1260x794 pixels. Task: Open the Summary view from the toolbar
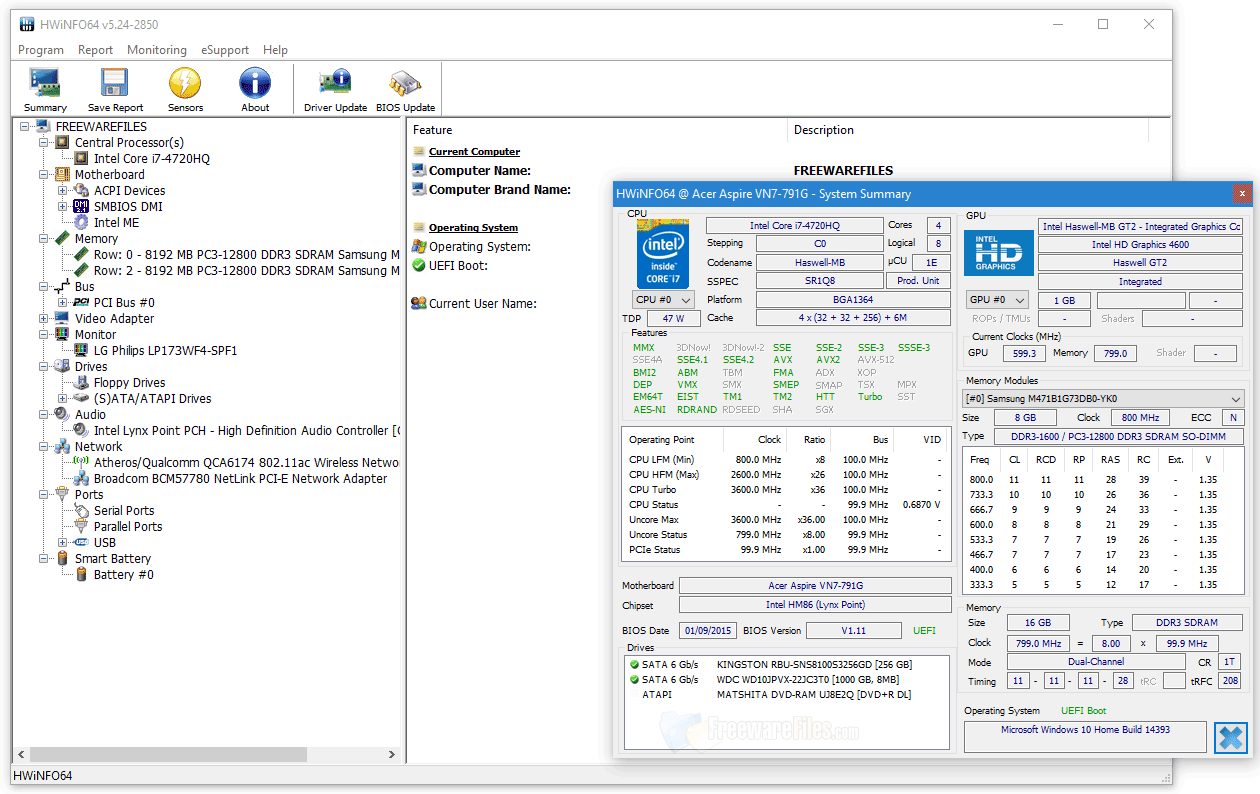[x=44, y=88]
